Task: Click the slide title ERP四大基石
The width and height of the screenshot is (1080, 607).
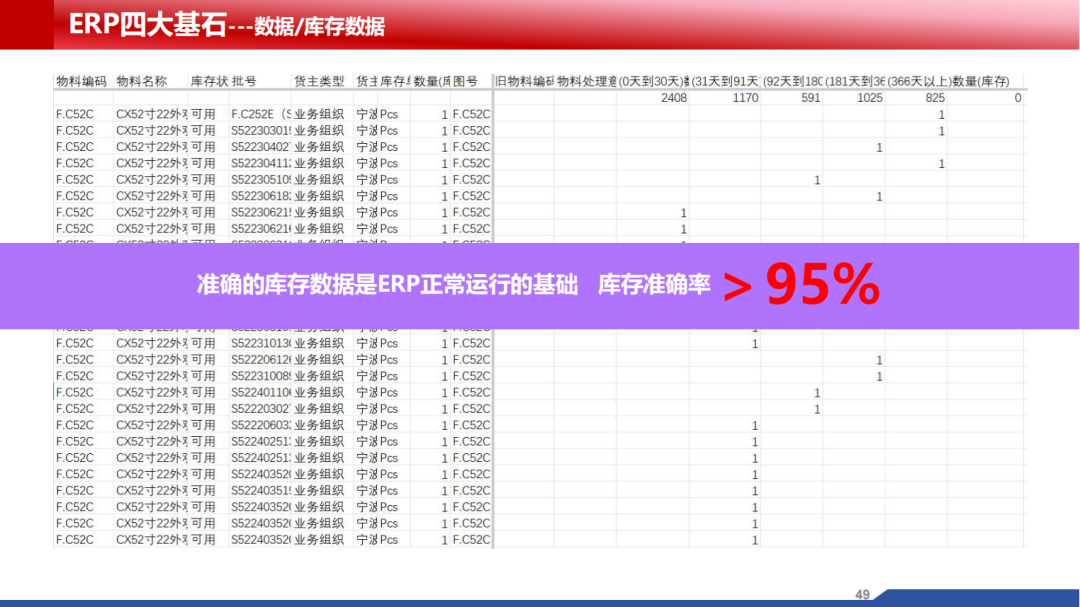Action: pos(147,25)
